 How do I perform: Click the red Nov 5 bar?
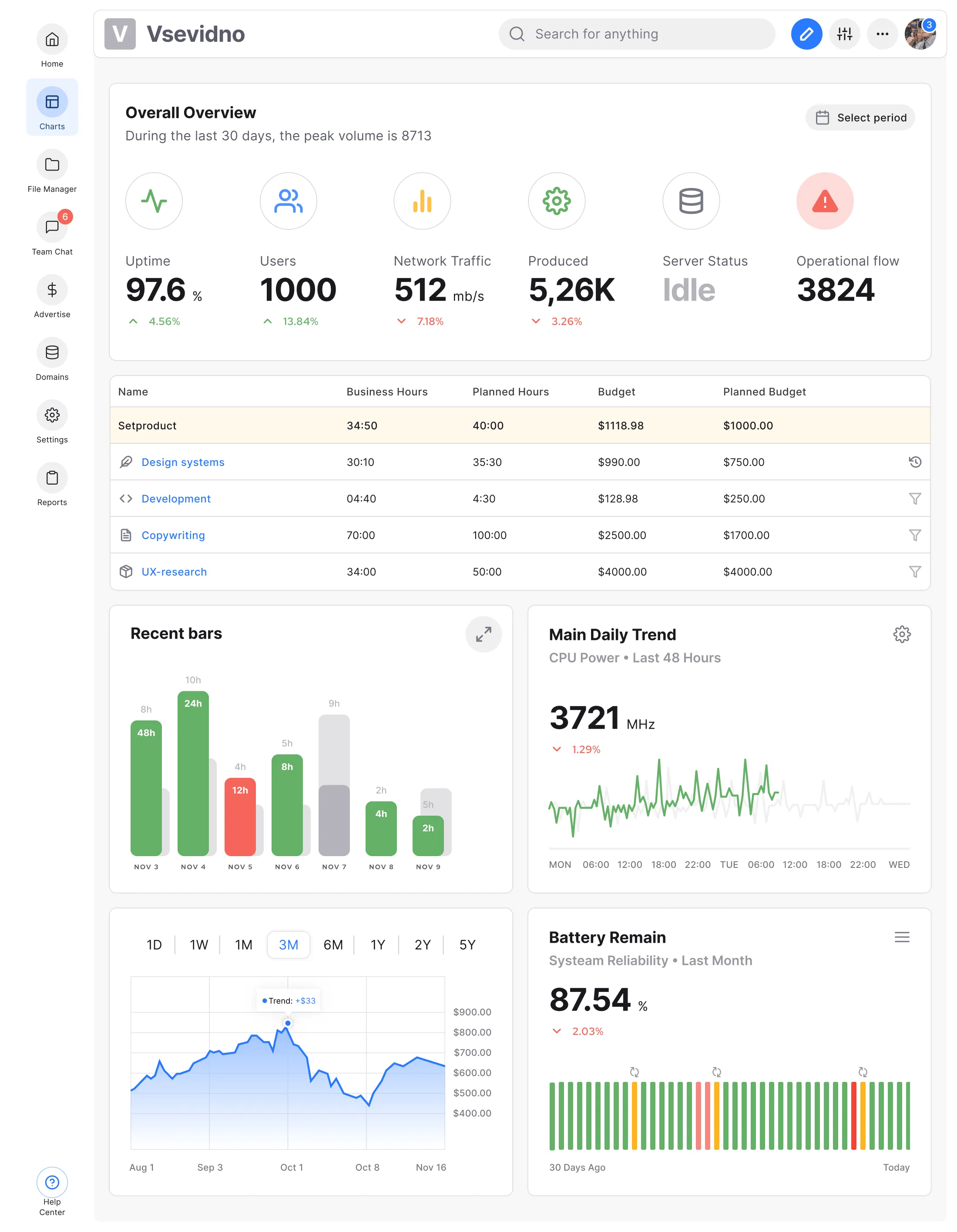240,818
